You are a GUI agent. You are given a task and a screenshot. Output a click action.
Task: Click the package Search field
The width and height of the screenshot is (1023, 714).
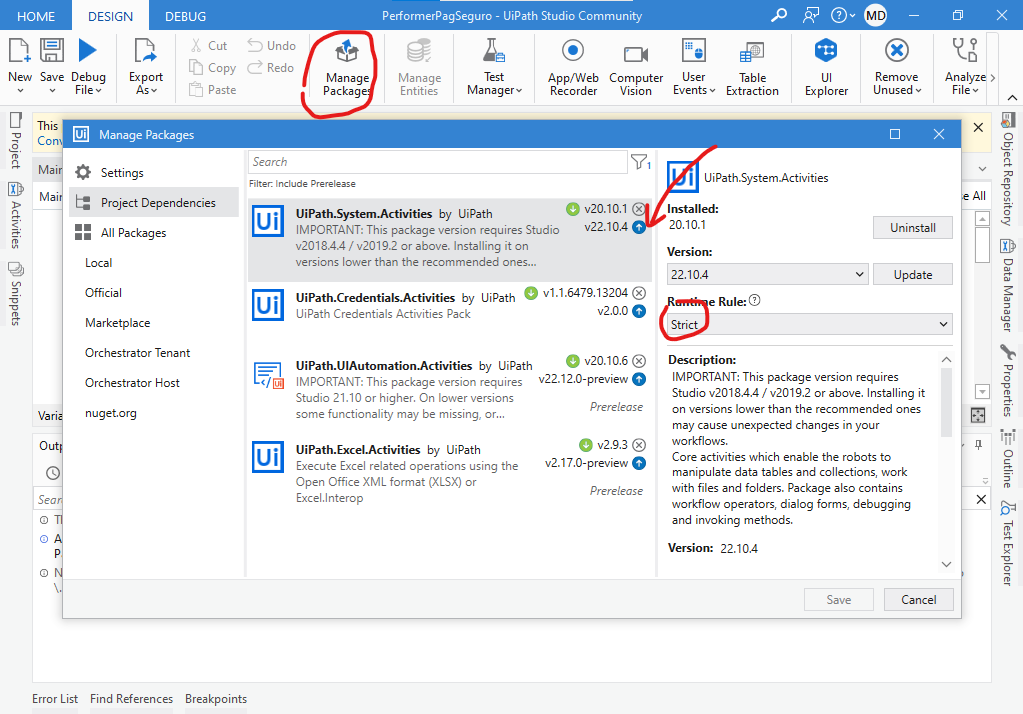[x=437, y=162]
